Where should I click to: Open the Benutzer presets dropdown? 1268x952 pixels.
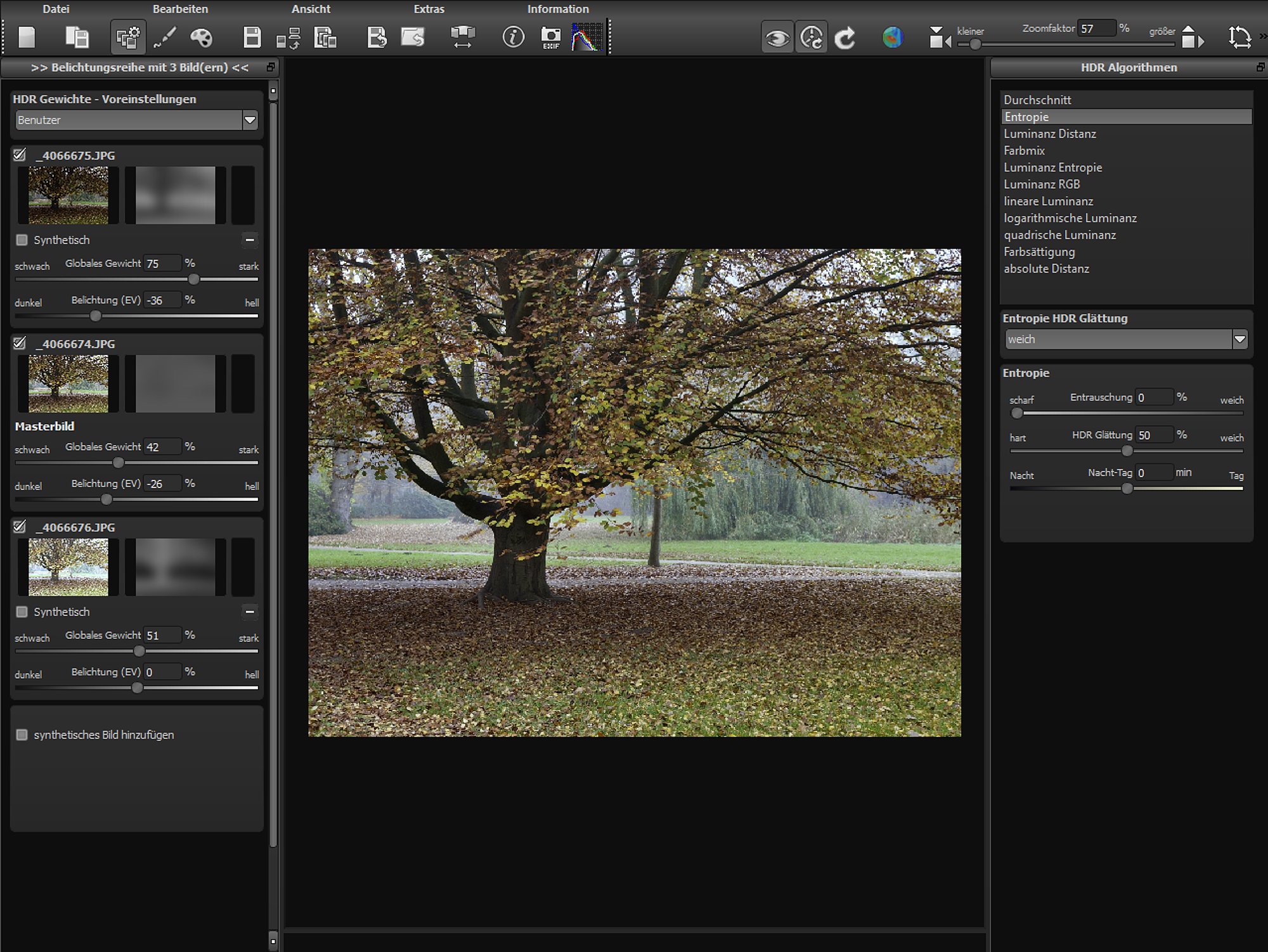[x=136, y=120]
